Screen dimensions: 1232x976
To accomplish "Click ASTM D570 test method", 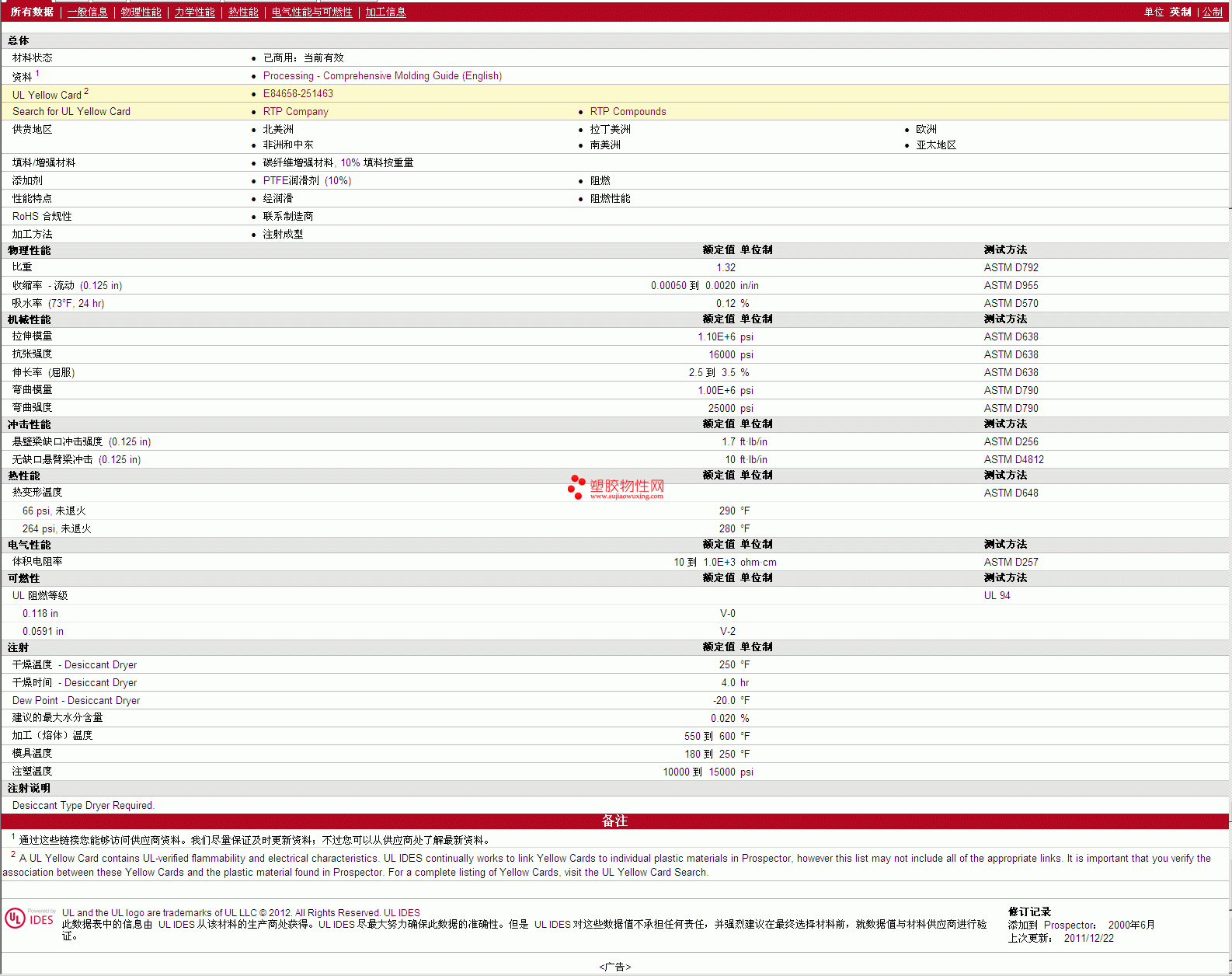I will pyautogui.click(x=1011, y=303).
